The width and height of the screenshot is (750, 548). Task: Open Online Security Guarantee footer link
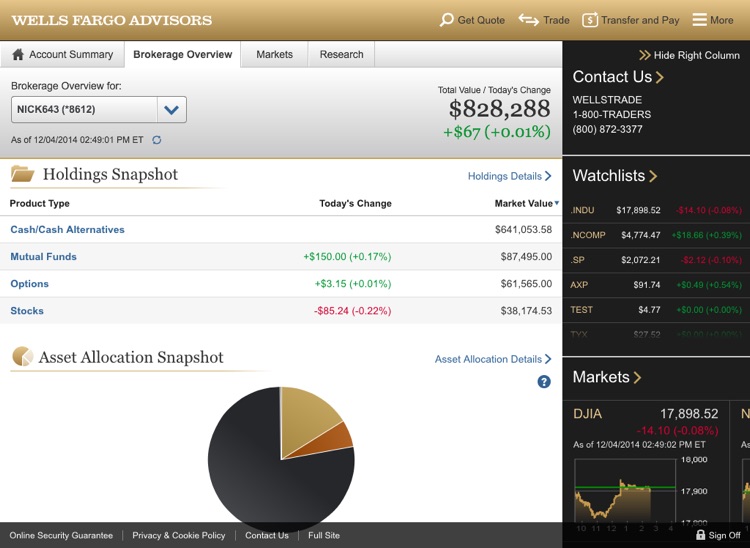click(x=61, y=535)
